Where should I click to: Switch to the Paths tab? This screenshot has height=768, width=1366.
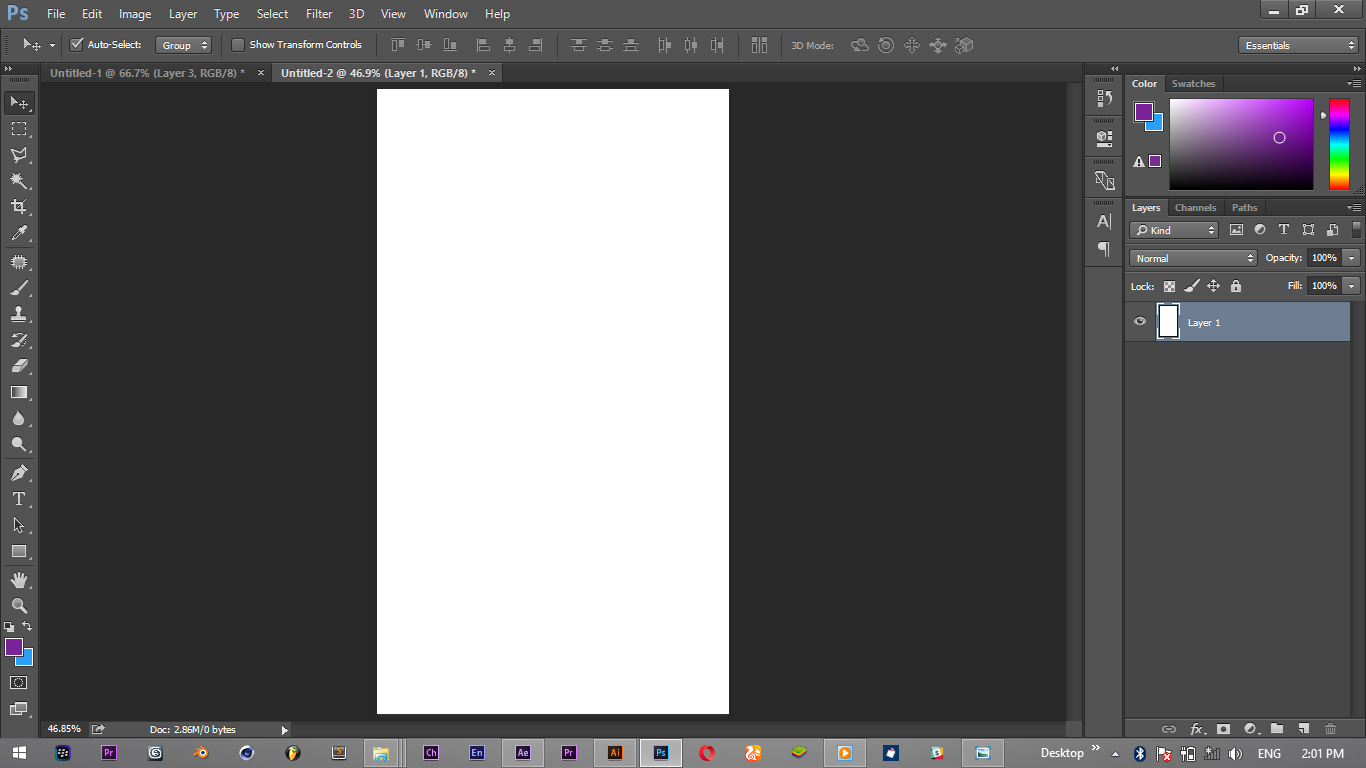1244,208
